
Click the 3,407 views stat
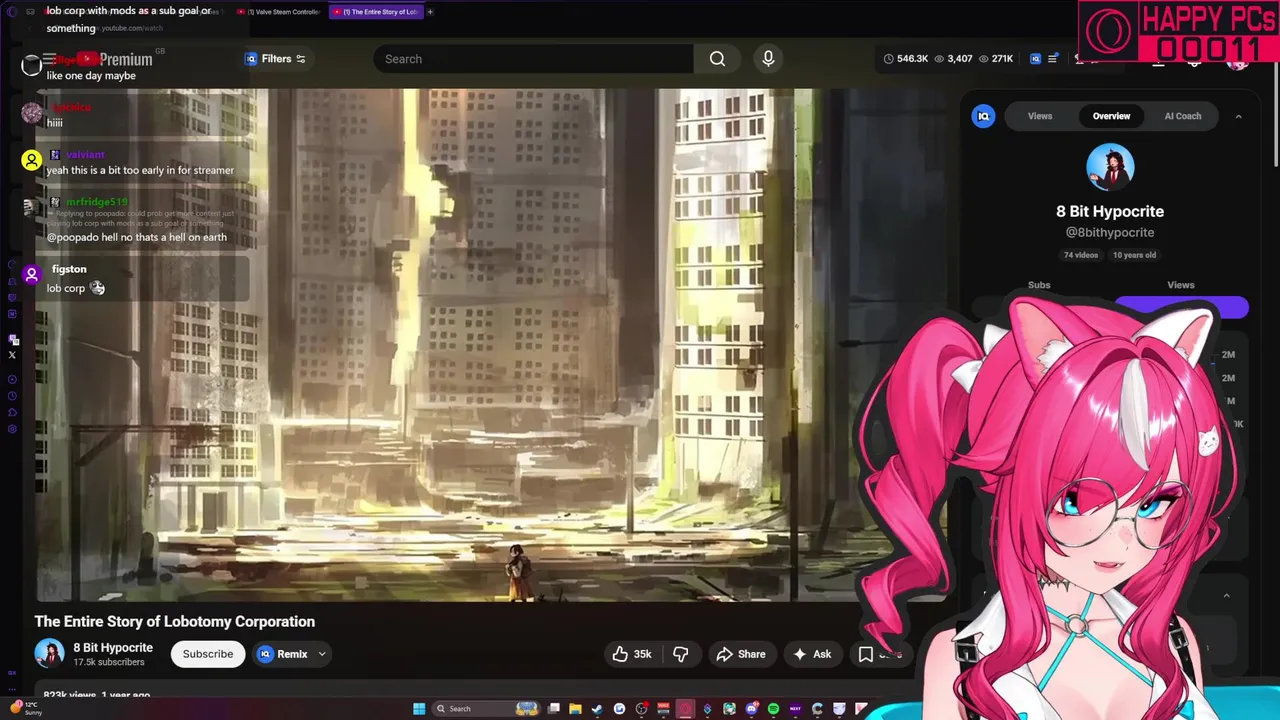(952, 59)
